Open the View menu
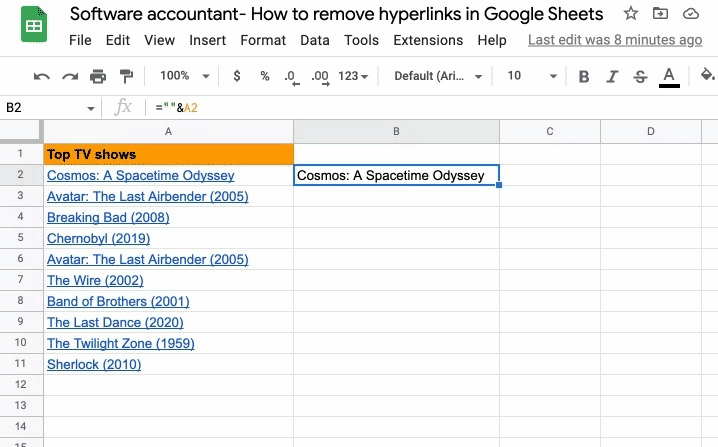This screenshot has height=447, width=718. click(x=159, y=40)
